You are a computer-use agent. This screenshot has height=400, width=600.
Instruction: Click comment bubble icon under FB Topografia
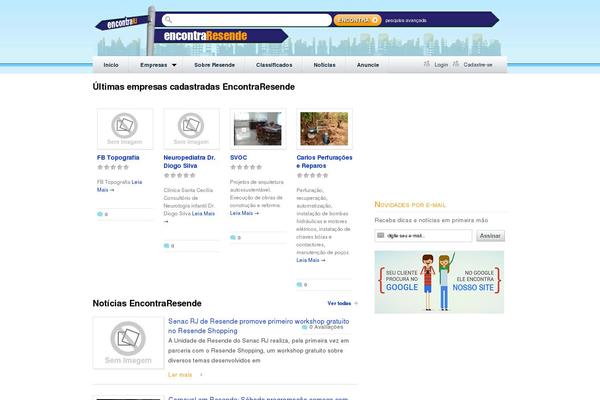pos(100,214)
